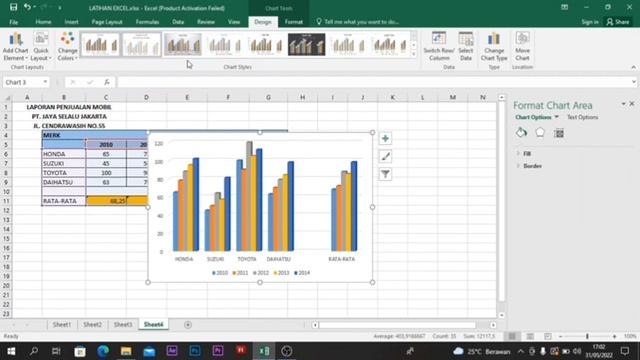
Task: Switch to the View tab
Action: [234, 22]
